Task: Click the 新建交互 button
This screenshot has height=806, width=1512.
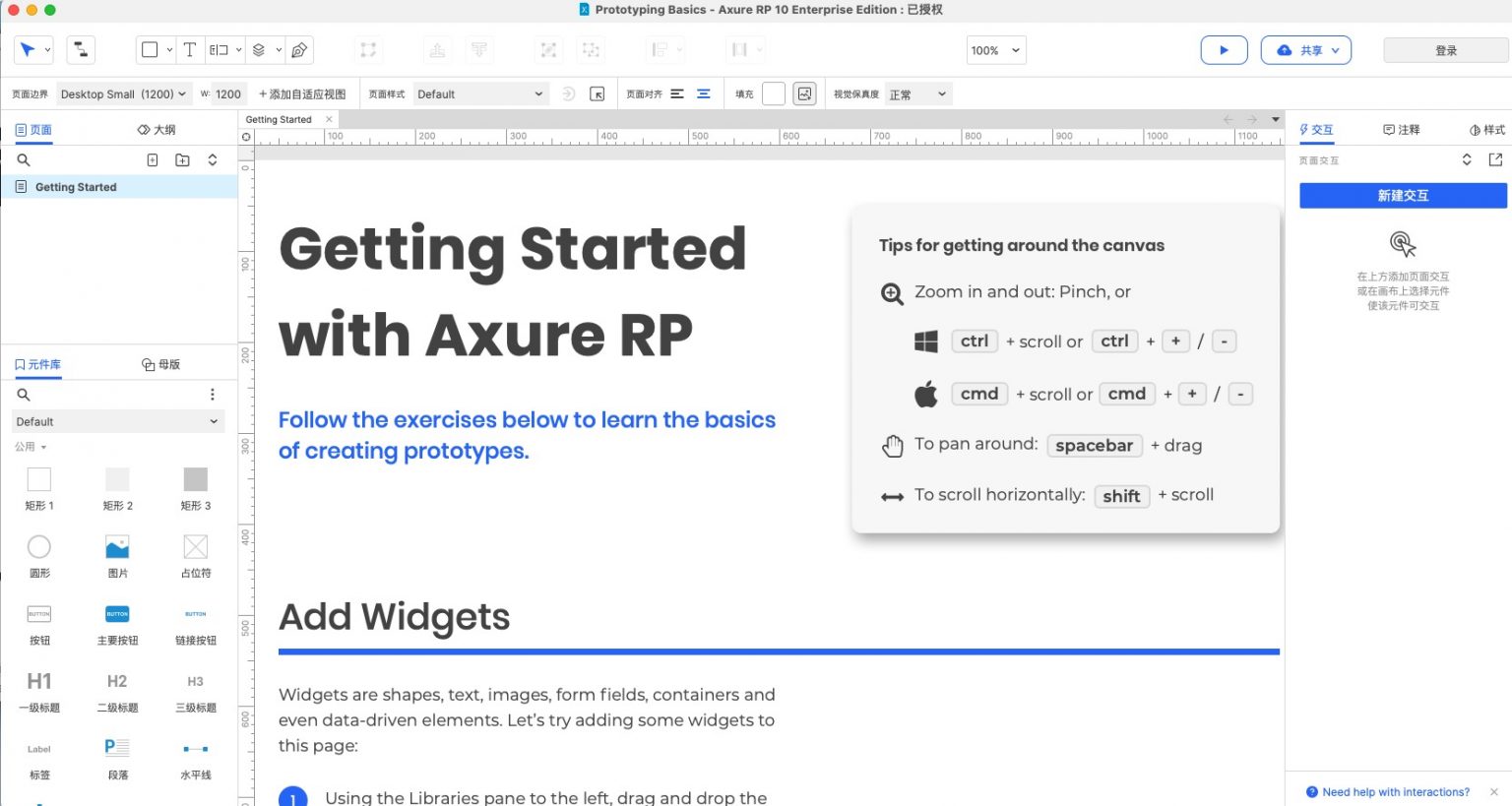Action: point(1403,195)
